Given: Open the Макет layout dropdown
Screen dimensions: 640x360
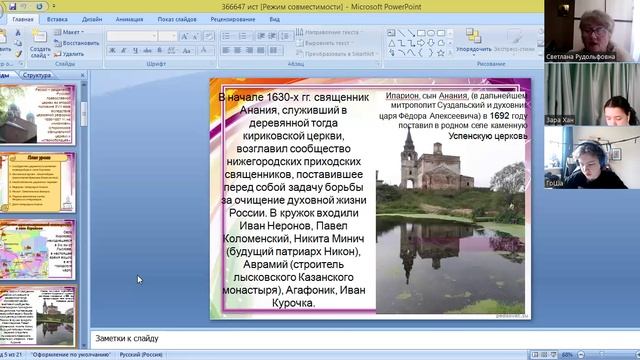Looking at the screenshot, I should 69,32.
